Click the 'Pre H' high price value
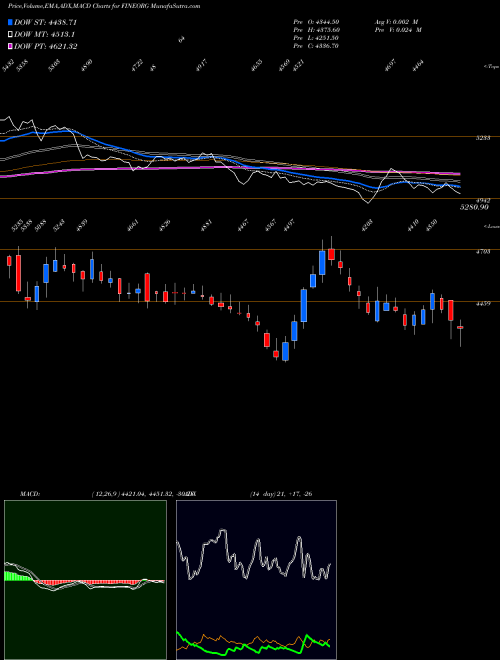 tap(316, 30)
